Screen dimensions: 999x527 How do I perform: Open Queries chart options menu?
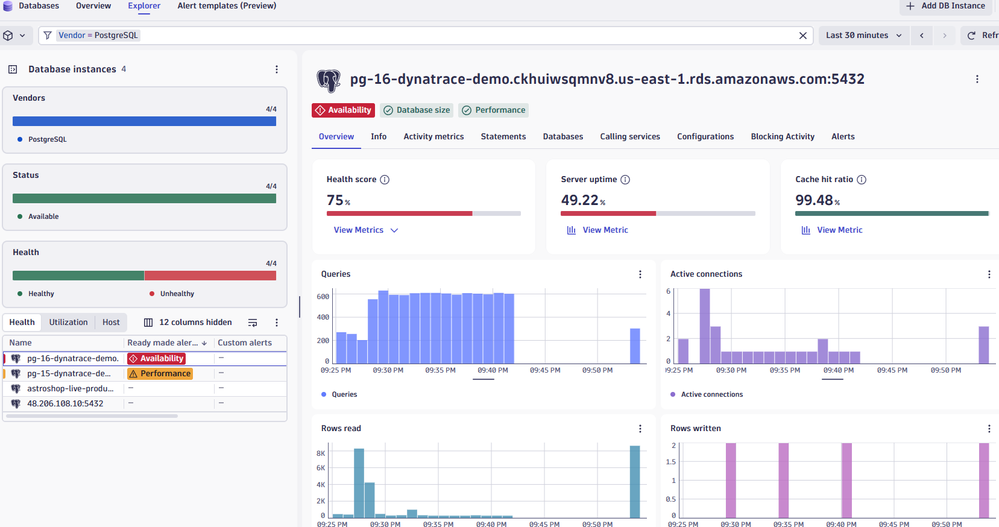click(x=640, y=274)
